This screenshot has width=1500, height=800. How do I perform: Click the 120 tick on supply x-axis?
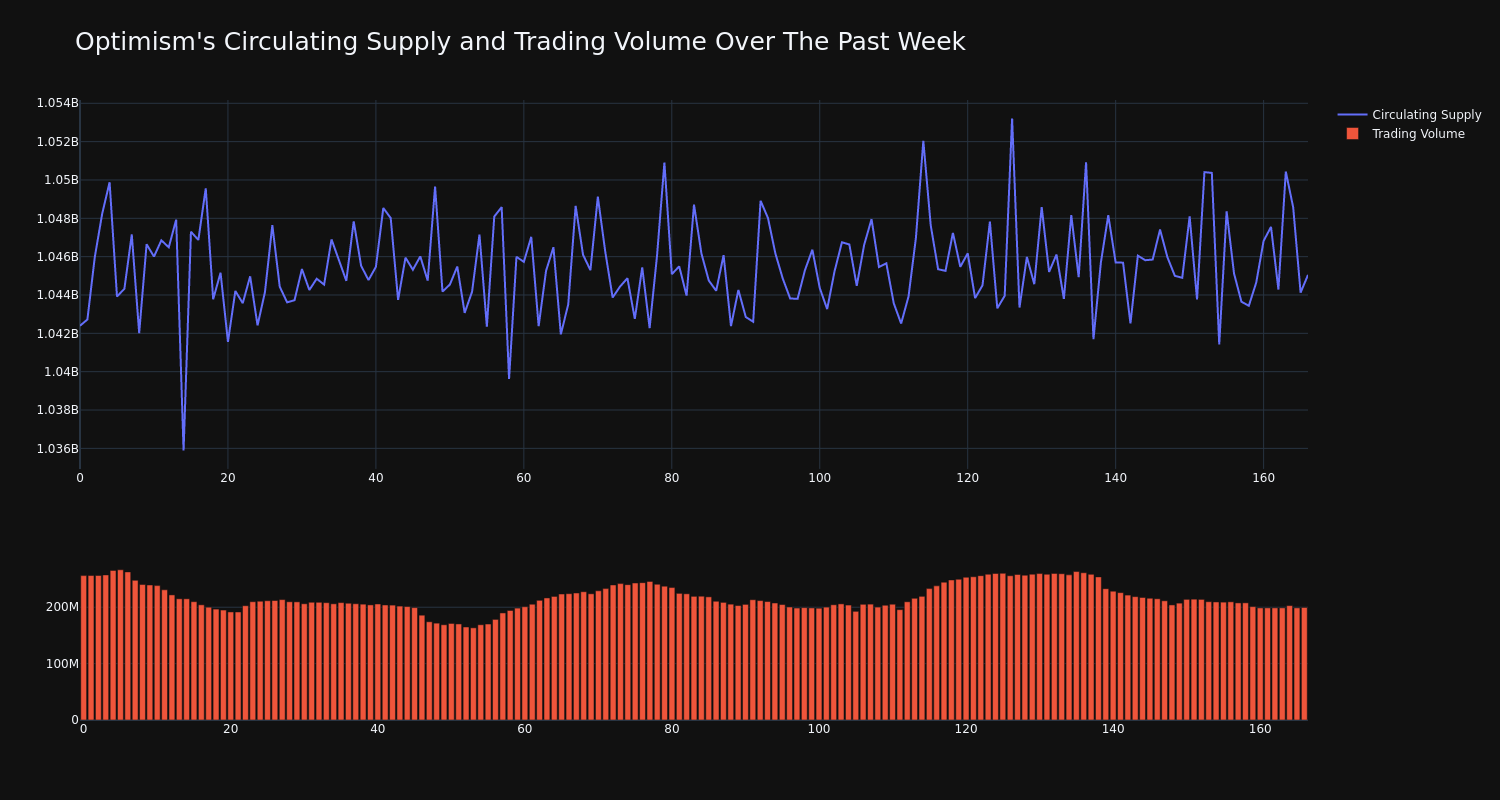tap(968, 478)
